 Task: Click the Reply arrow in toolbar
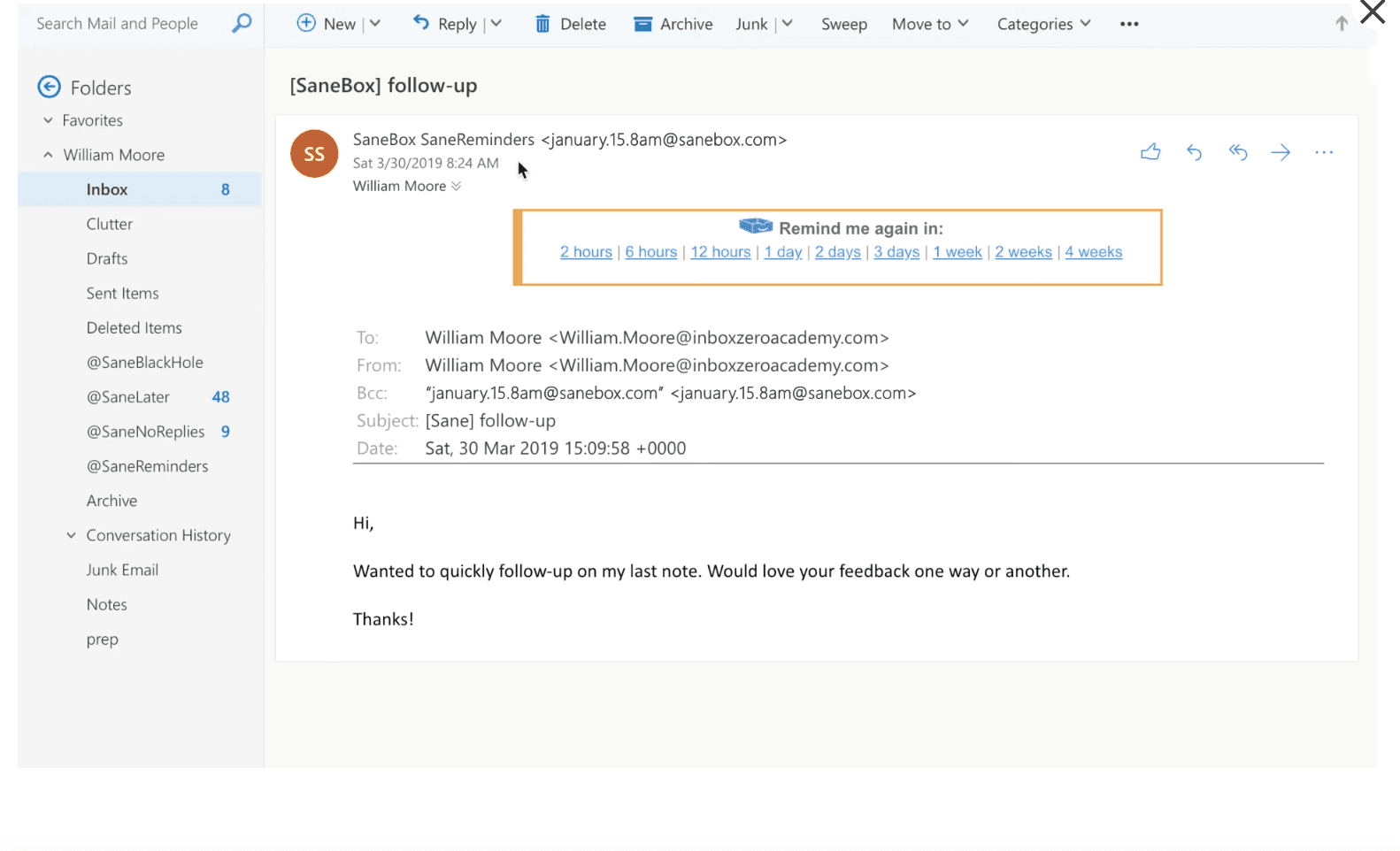pyautogui.click(x=421, y=22)
